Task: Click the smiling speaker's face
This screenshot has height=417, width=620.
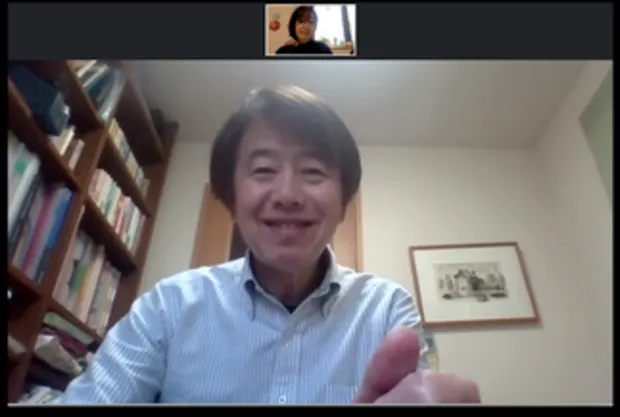Action: click(287, 192)
